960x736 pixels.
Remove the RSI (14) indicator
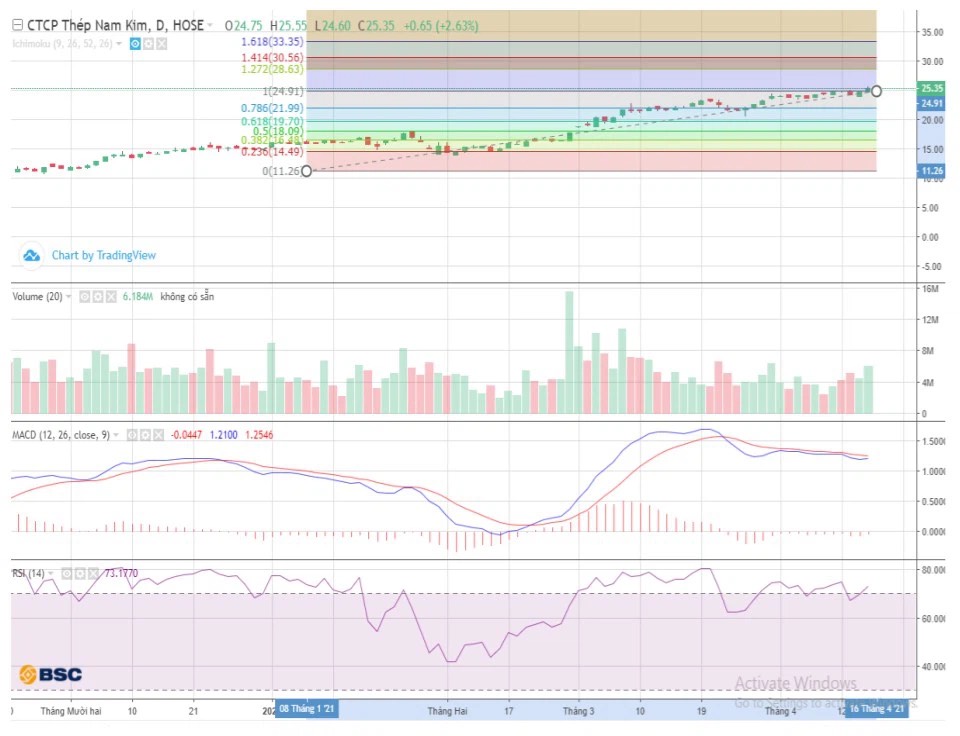coord(93,574)
